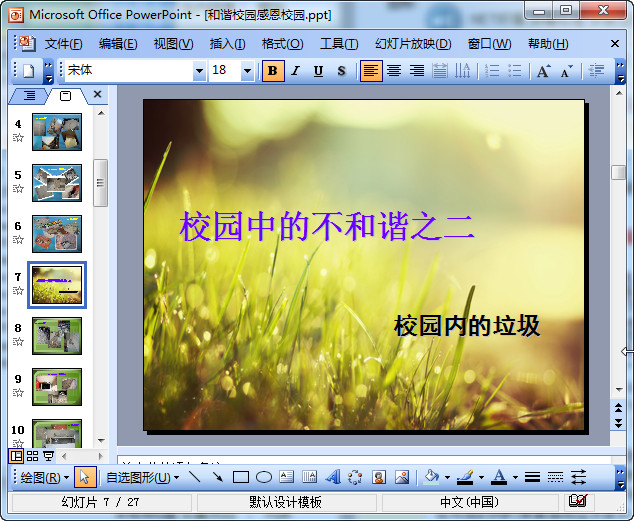Viewport: 634px width, 521px height.
Task: Select slide 4 thumbnail
Action: click(57, 132)
